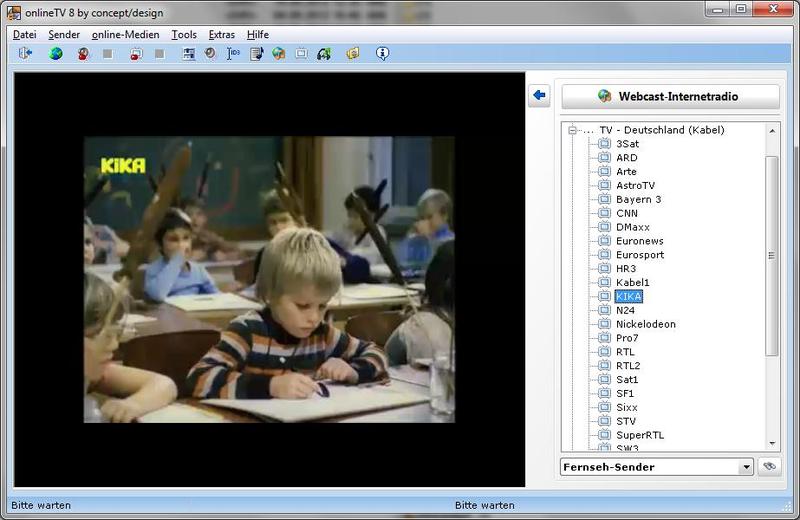Click the TV icon beside Nickelodeon

tap(604, 324)
